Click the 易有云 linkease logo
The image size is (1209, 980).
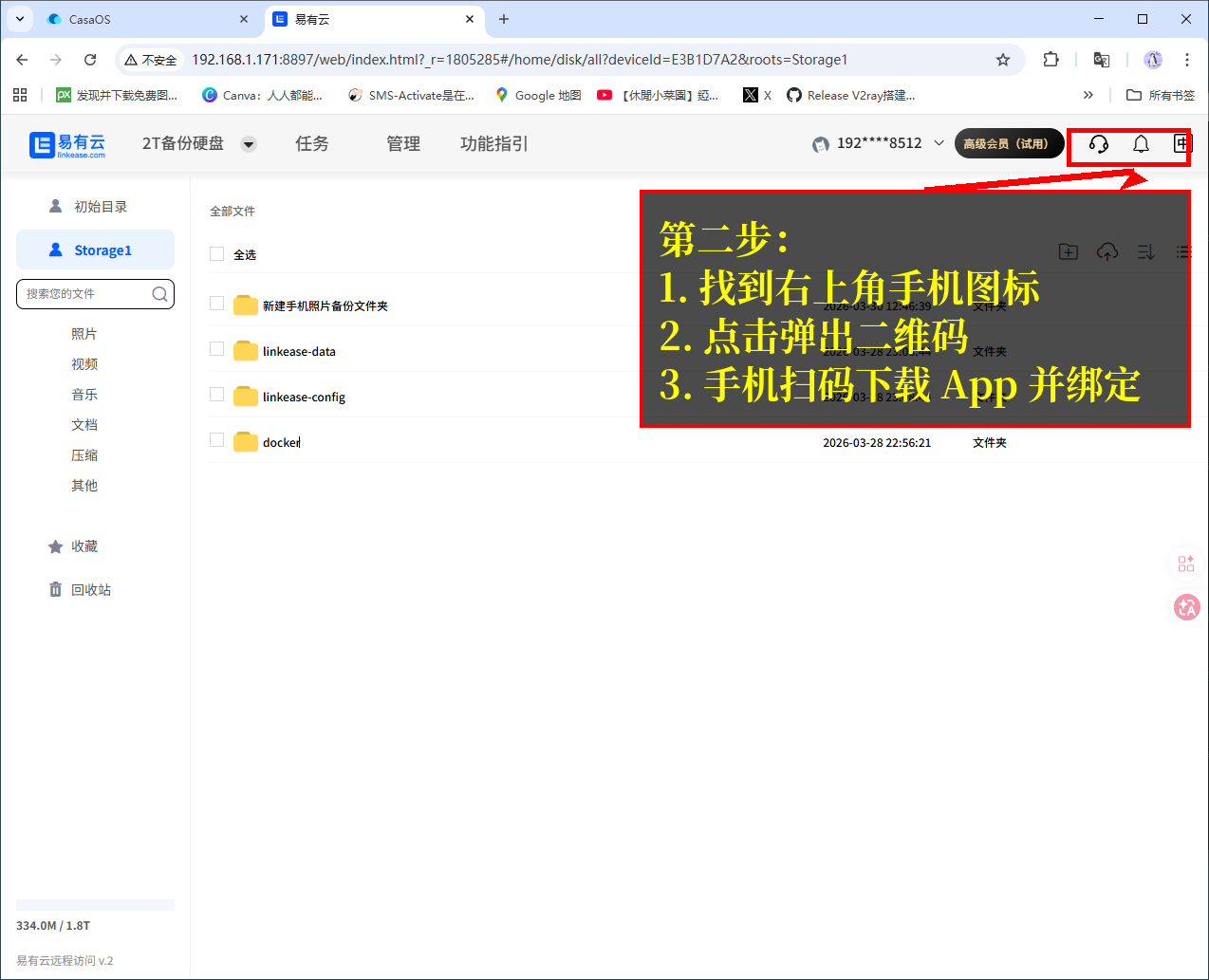click(67, 144)
